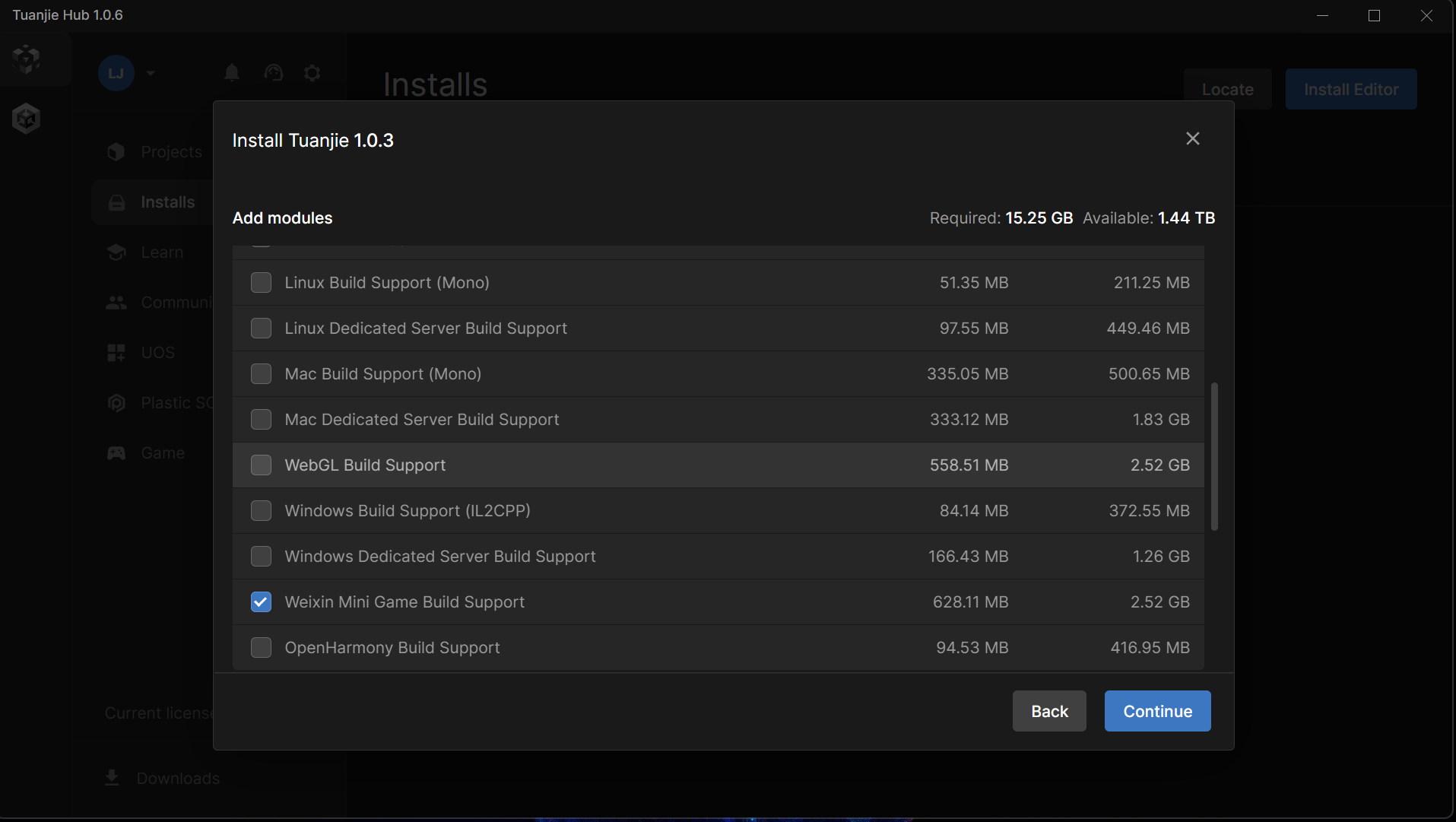Screen dimensions: 1456x822
Task: Click the Community people icon
Action: (x=116, y=303)
